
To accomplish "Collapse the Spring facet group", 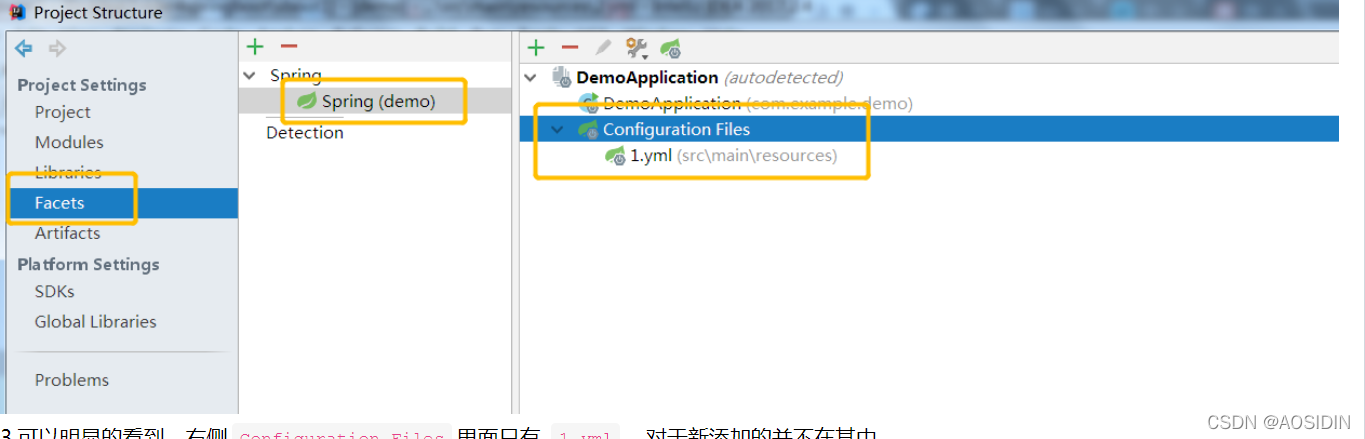I will [x=249, y=75].
